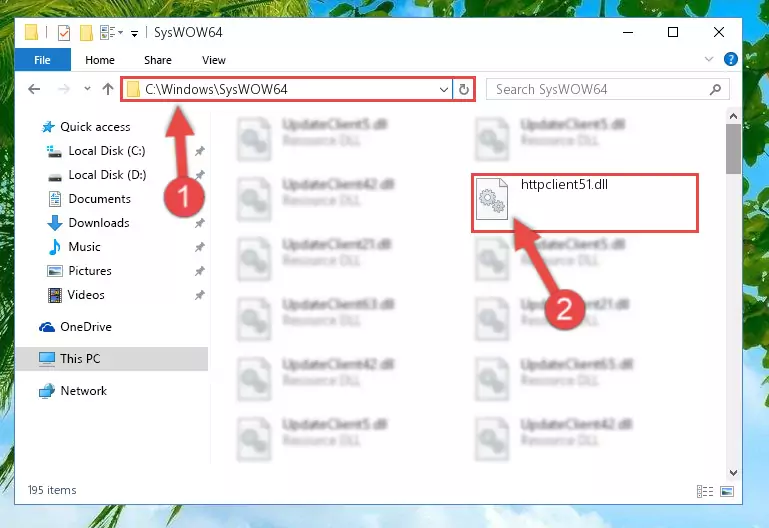Click the vertical scrollbar thumb
769x528 pixels.
[x=733, y=149]
